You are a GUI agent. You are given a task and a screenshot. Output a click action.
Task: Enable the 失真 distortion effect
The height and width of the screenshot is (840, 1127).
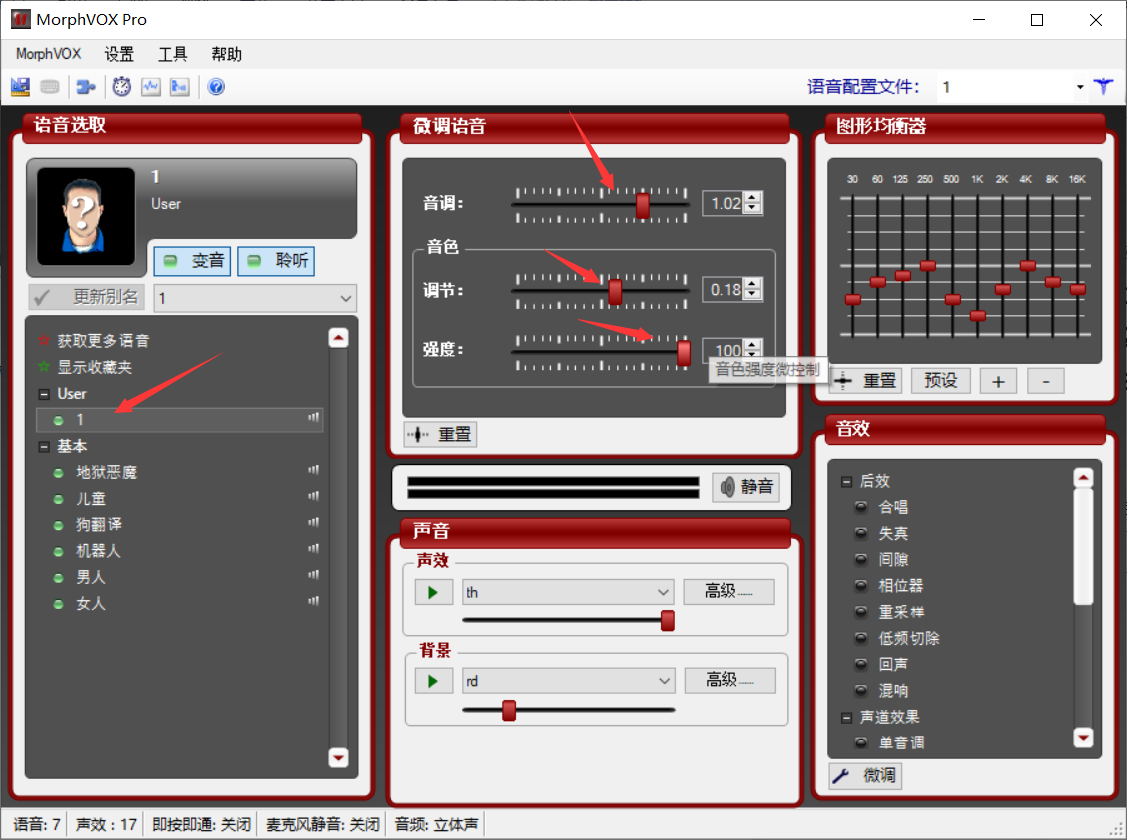860,533
